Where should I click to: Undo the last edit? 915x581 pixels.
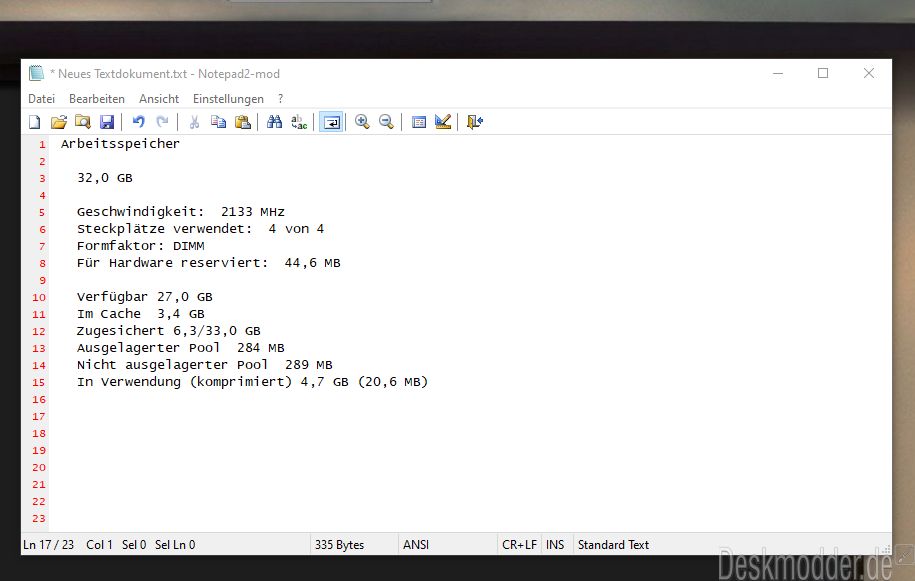(138, 122)
